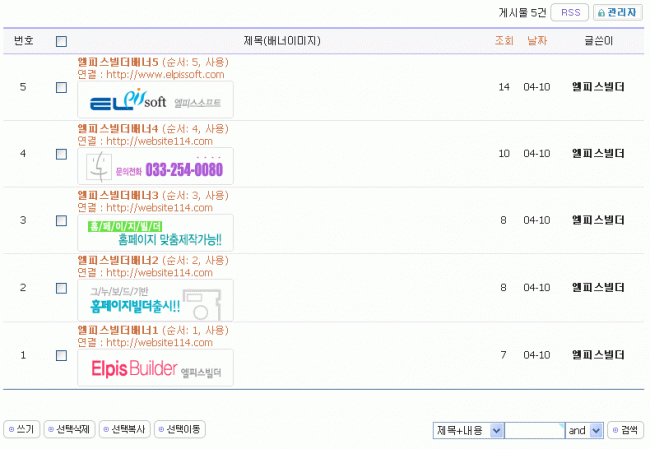Toggle the select-all checkbox in header

(61, 41)
